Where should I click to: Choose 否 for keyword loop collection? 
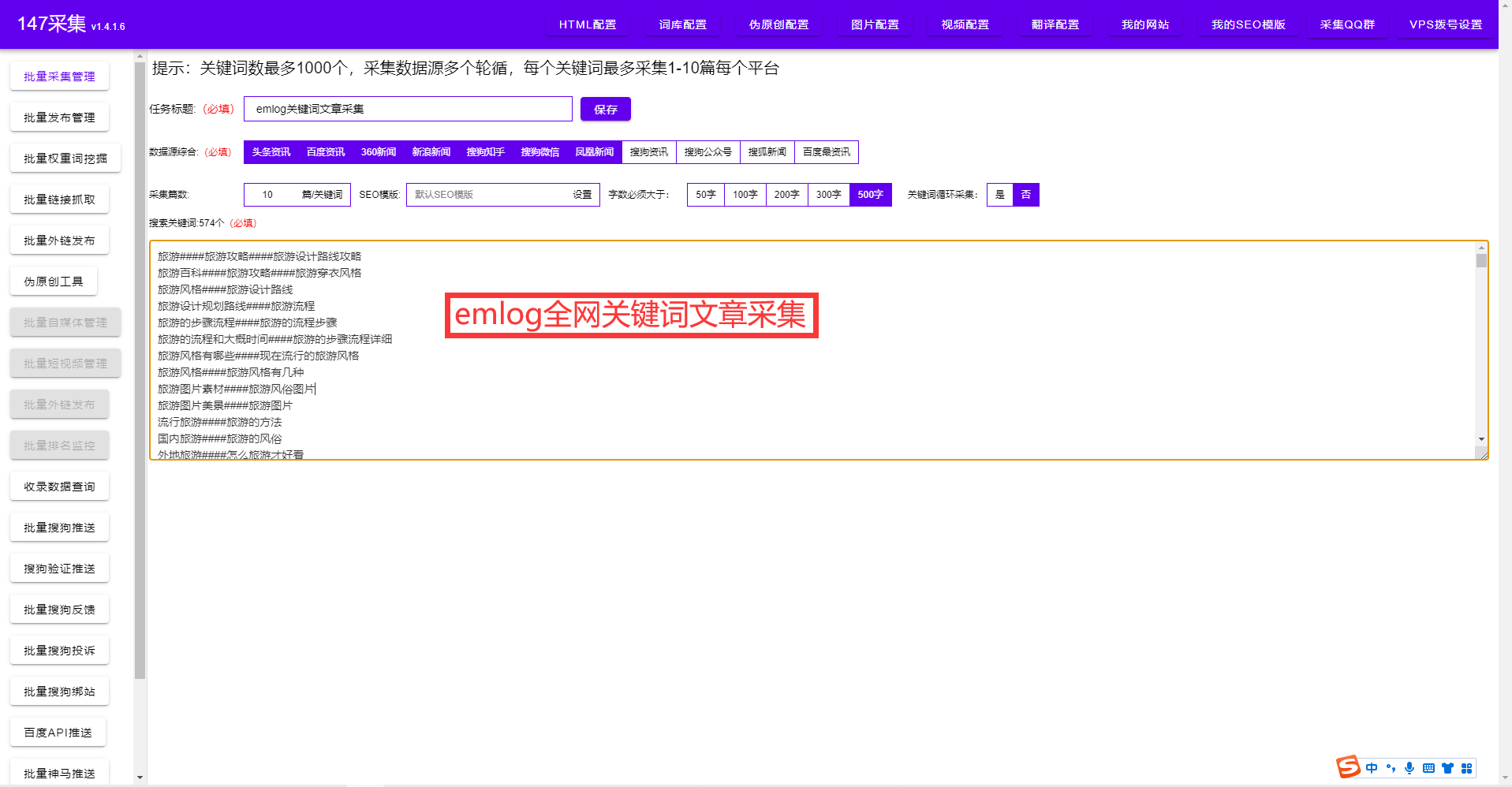pyautogui.click(x=1026, y=195)
